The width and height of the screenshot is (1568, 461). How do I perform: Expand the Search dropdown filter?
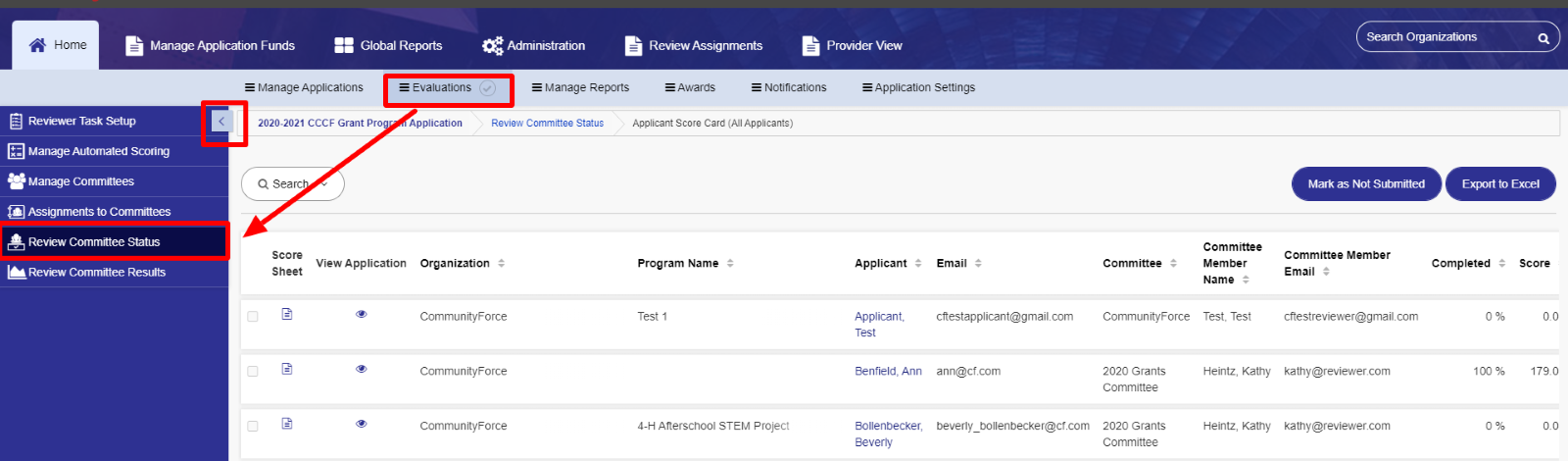point(292,183)
